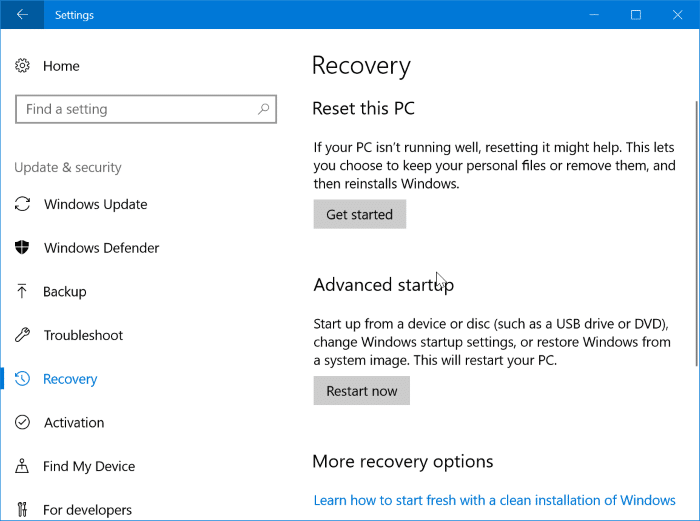The height and width of the screenshot is (521, 700).
Task: Select Troubleshoot in the sidebar
Action: coord(83,335)
